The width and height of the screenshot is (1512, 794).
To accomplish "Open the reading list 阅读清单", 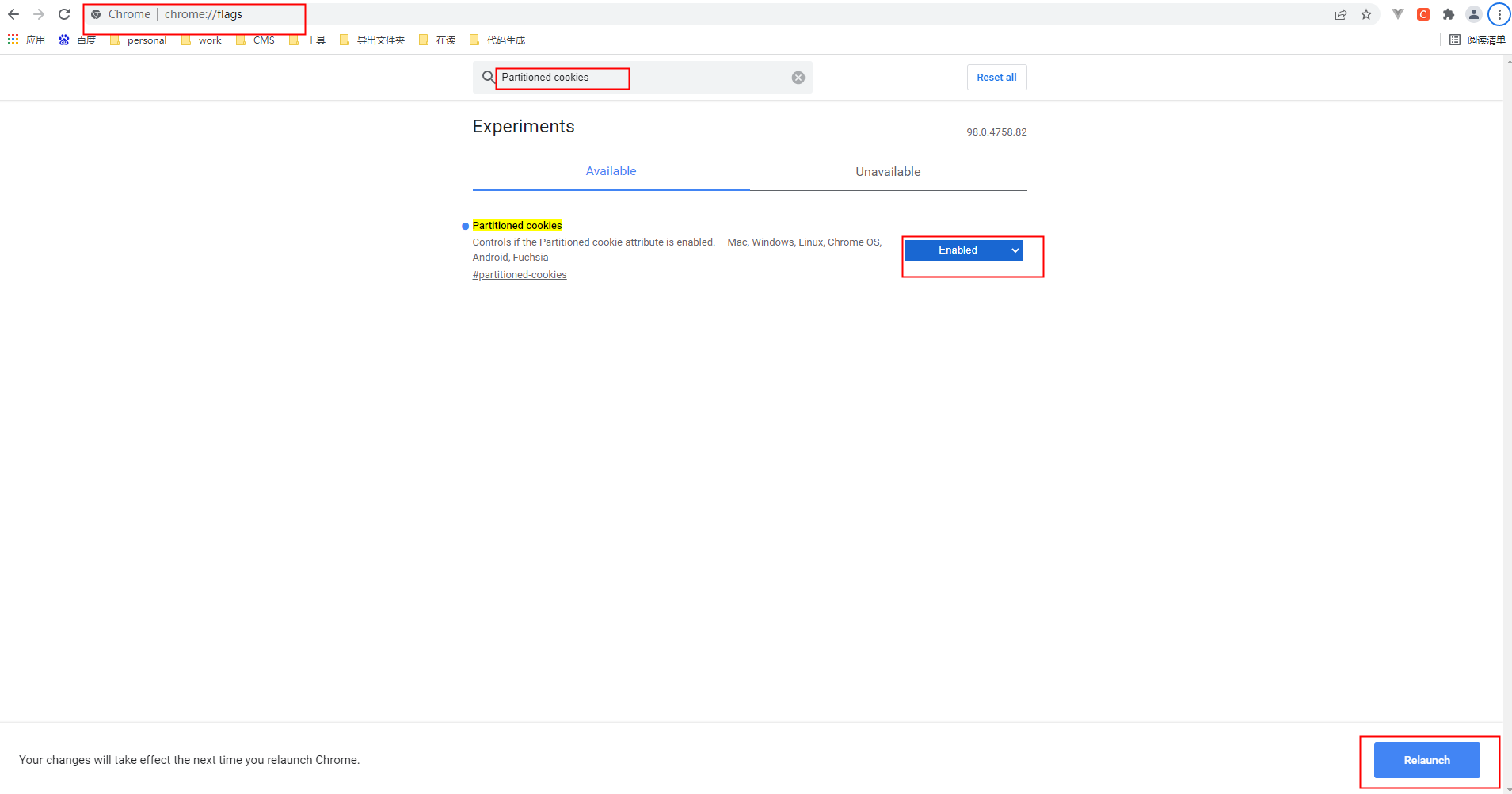I will [1477, 40].
